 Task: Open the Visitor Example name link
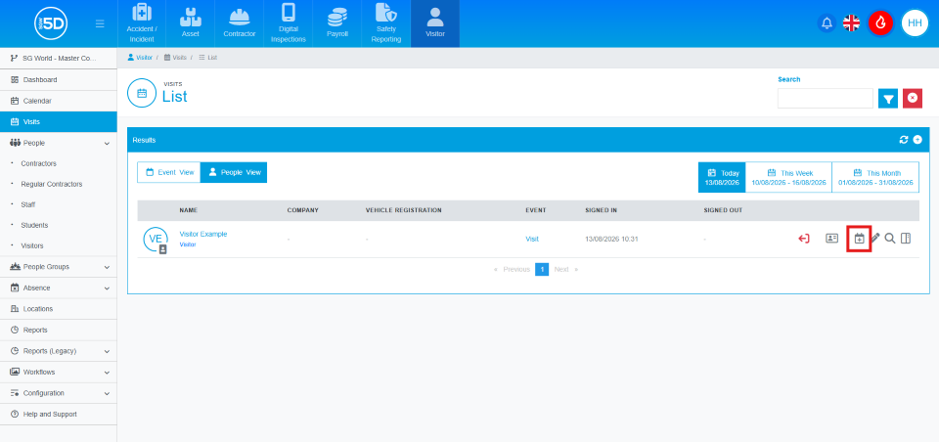(203, 234)
